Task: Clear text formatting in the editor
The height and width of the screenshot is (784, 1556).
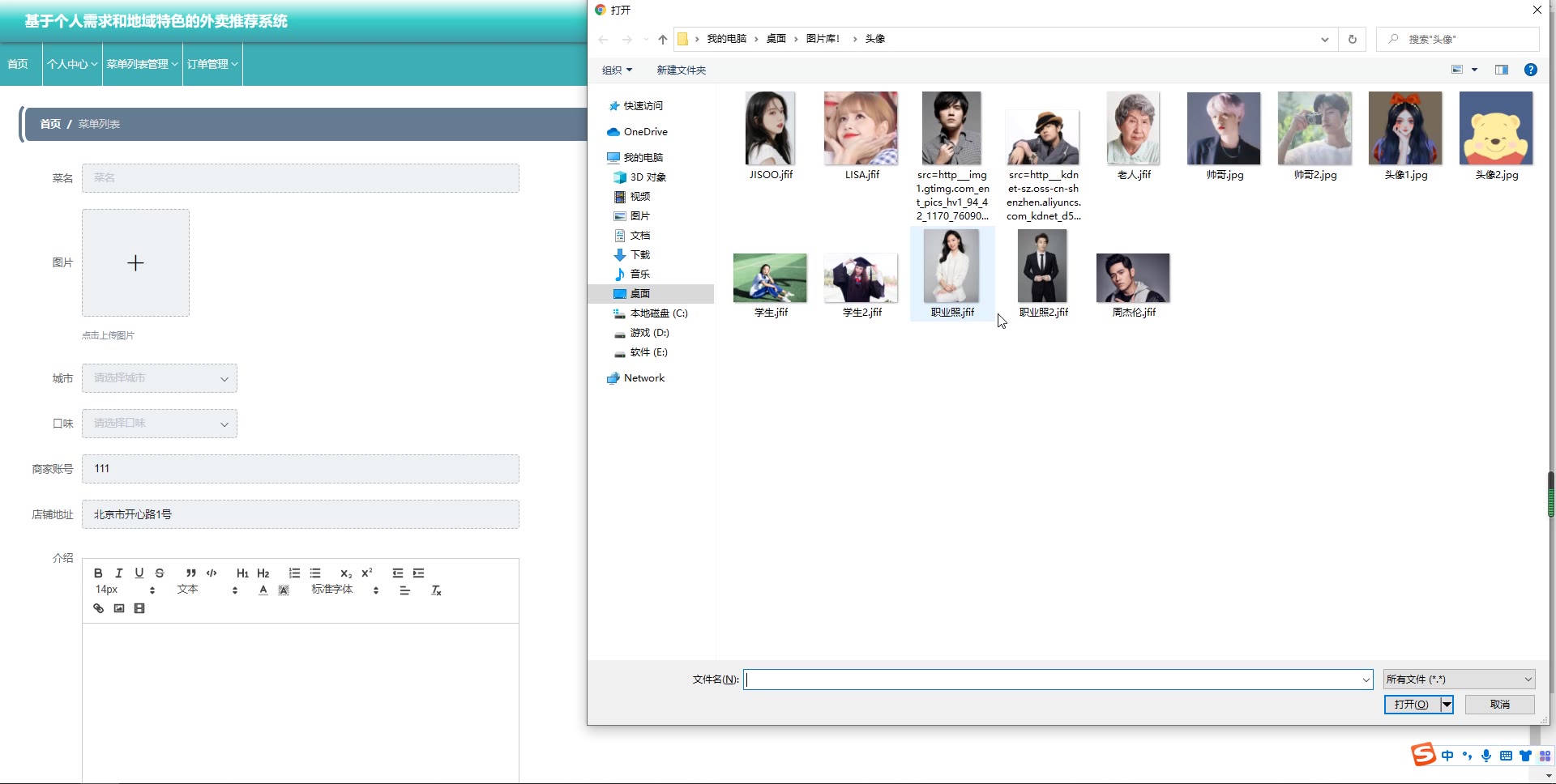Action: [x=436, y=590]
